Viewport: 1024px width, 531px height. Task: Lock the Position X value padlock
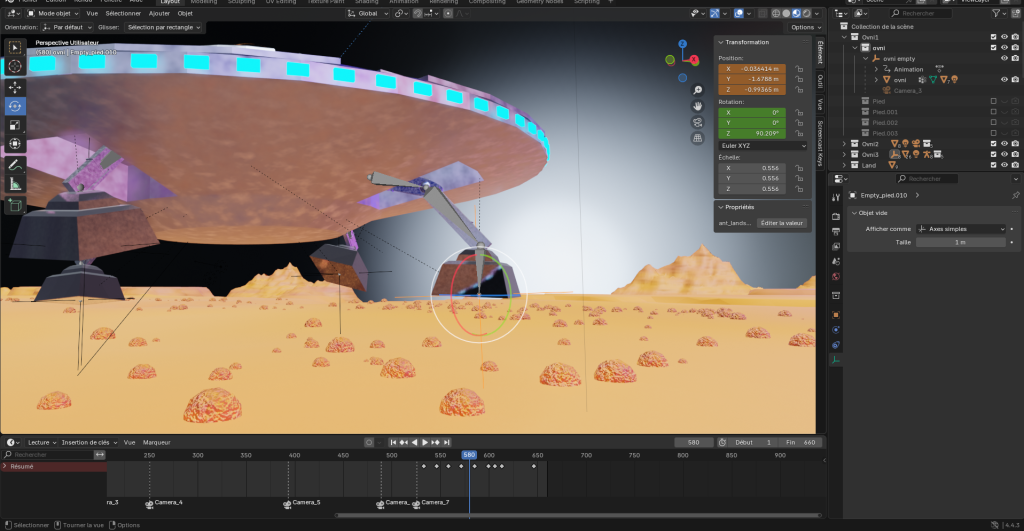[x=799, y=68]
